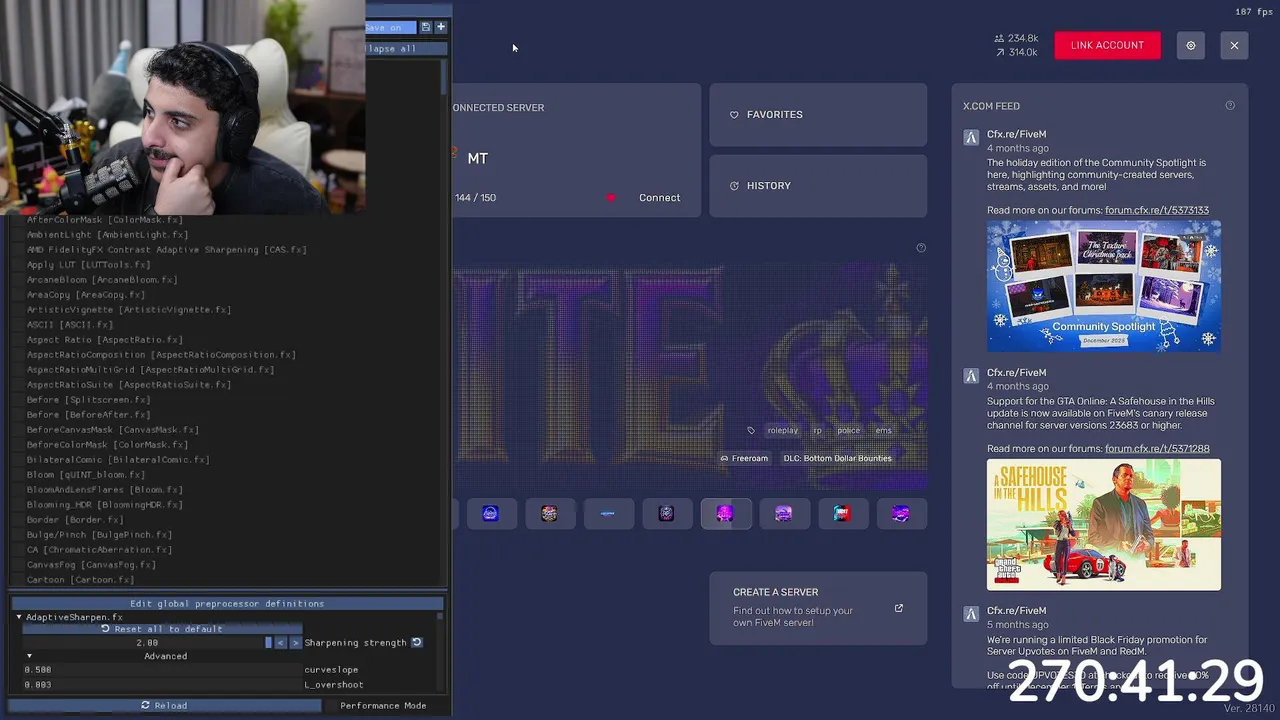
Task: Save the current ReShade preset via floppy icon
Action: pos(425,27)
